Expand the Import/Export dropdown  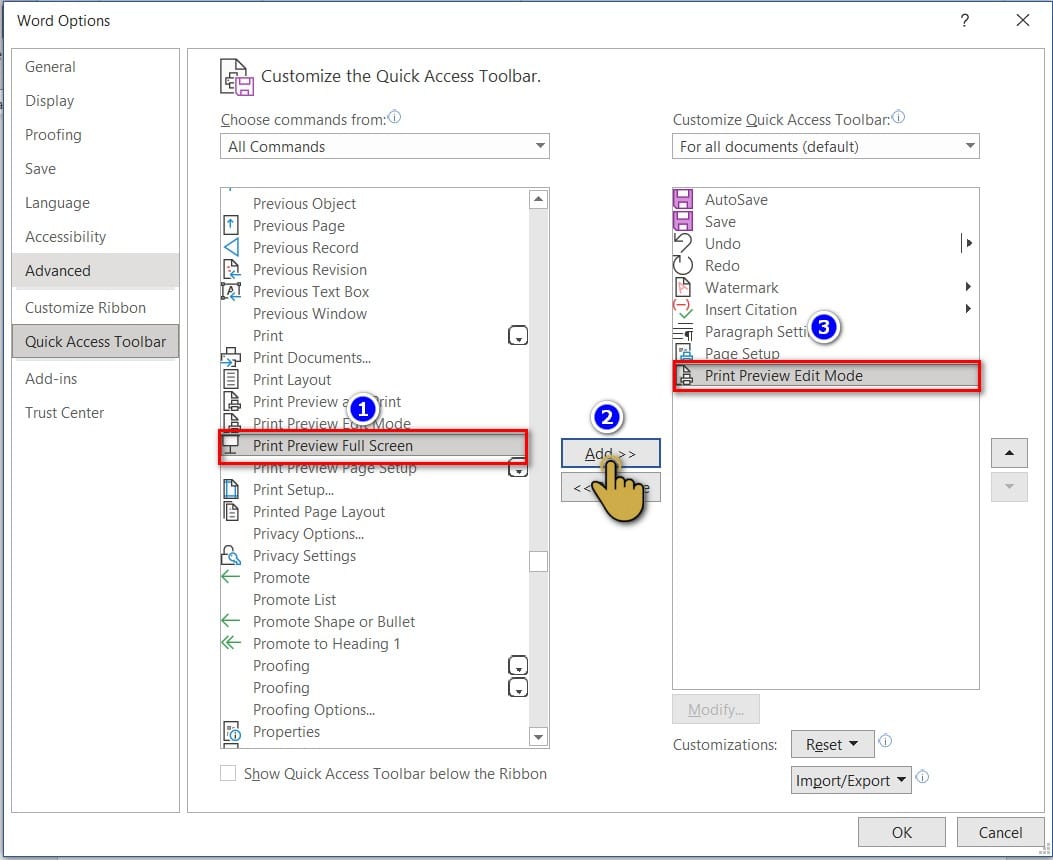[851, 780]
